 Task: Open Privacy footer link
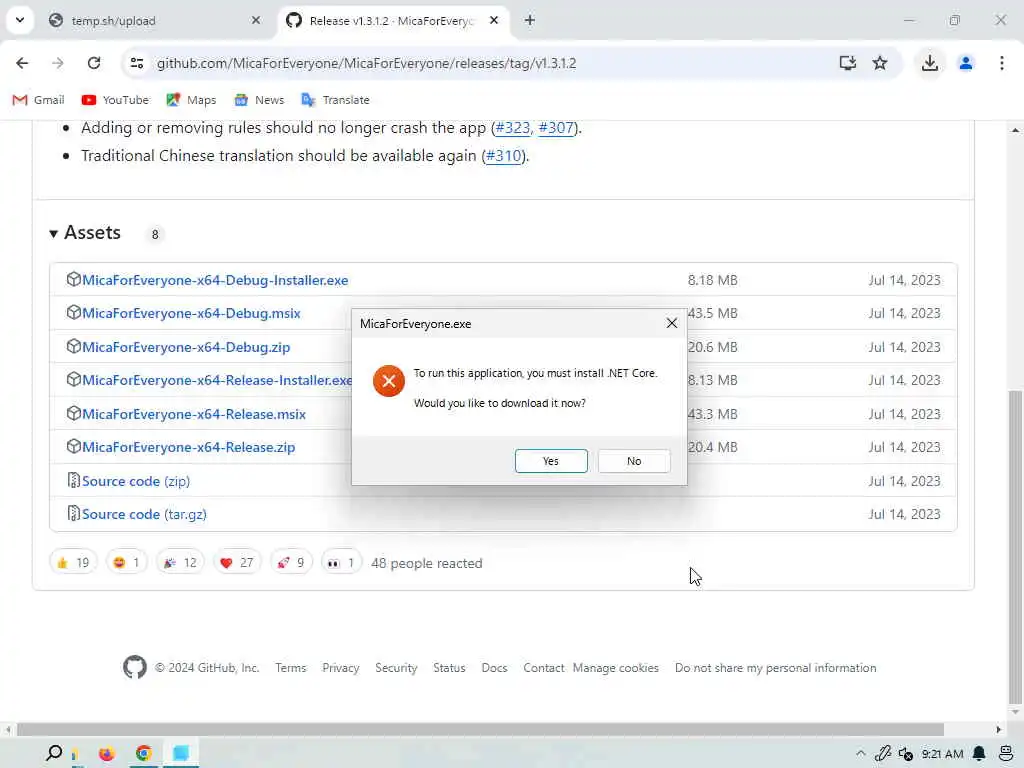[341, 668]
